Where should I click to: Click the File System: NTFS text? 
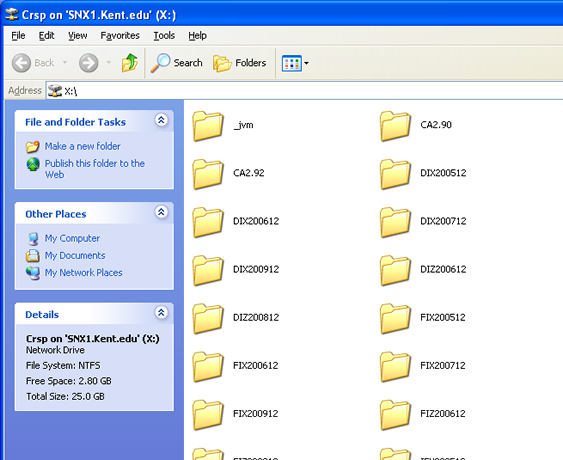click(x=63, y=365)
